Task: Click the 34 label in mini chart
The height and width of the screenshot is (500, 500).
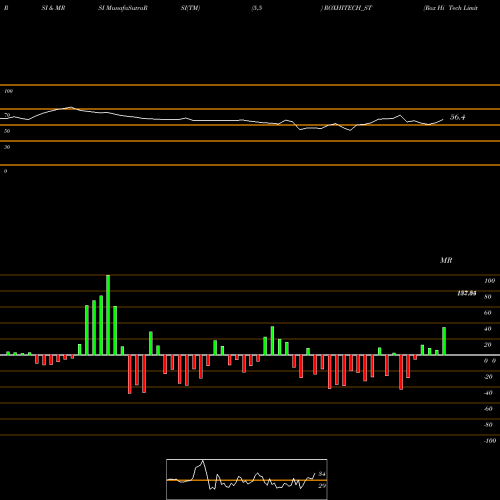Action: 322,474
